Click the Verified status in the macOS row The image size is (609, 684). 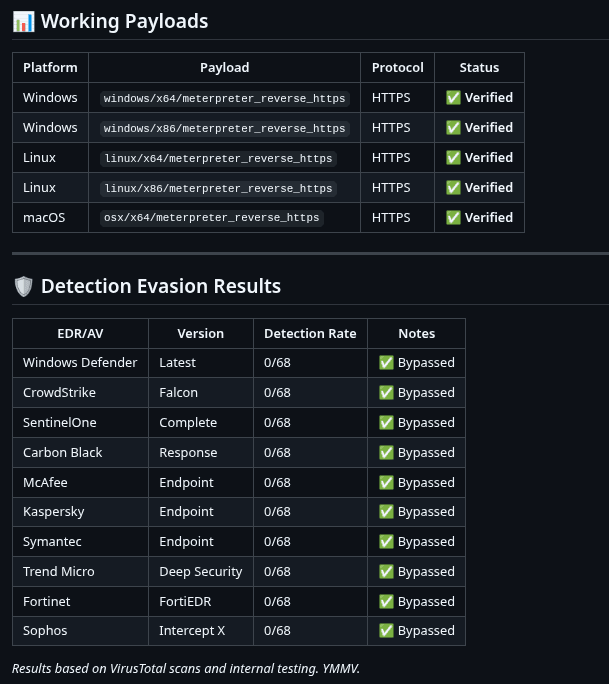(x=479, y=217)
